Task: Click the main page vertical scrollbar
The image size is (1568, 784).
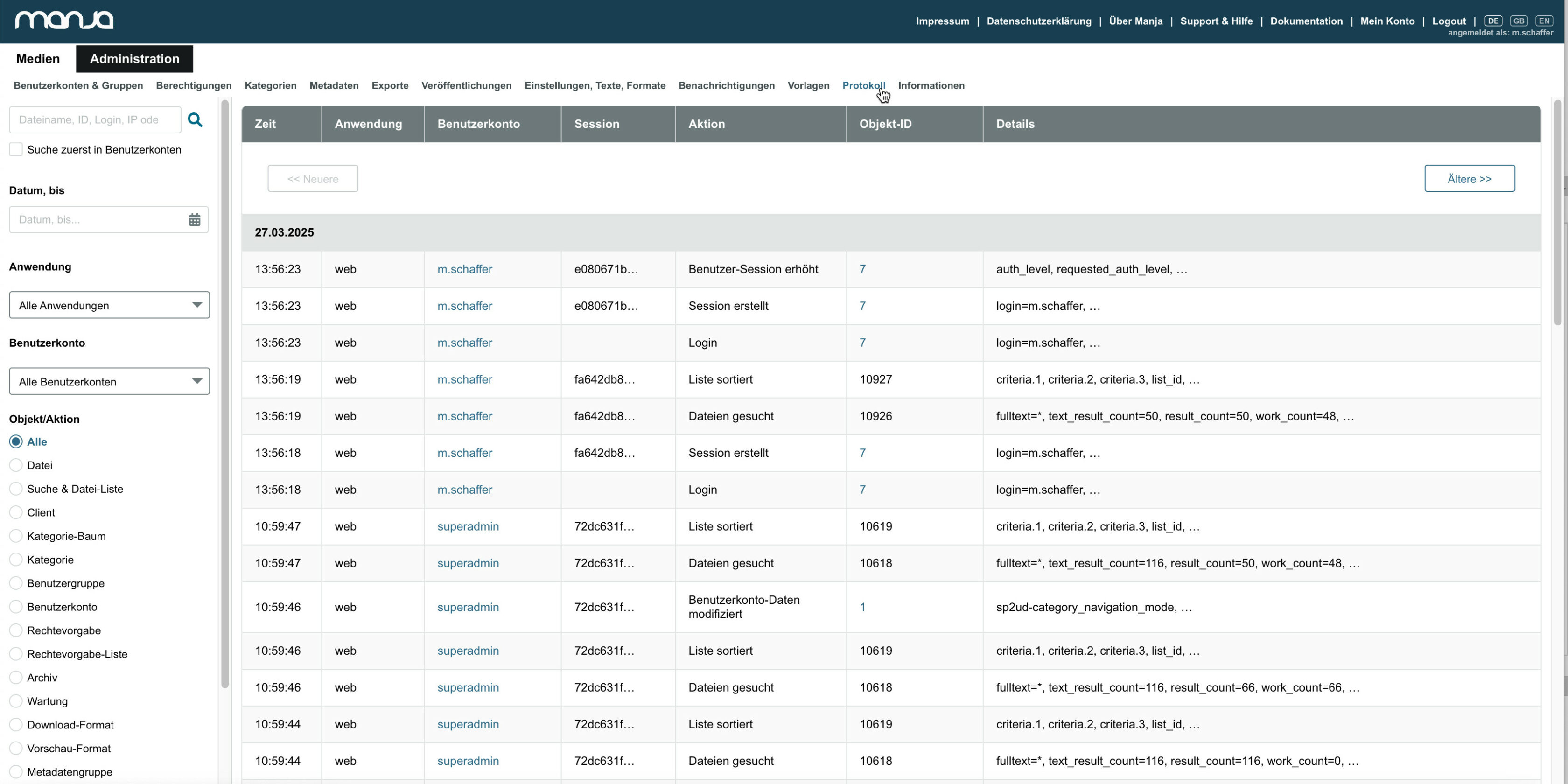Action: [1558, 213]
